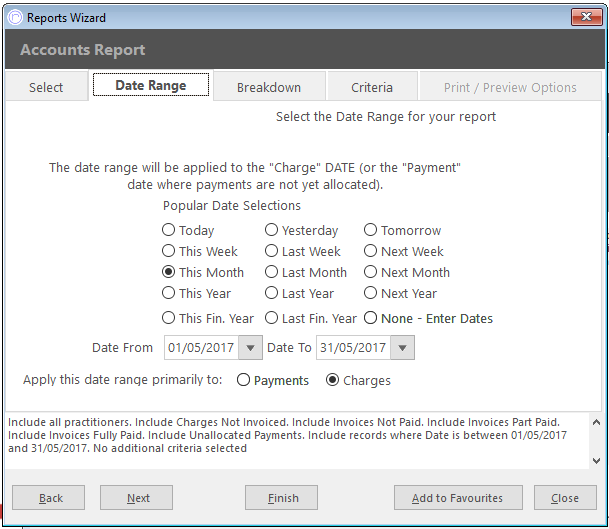Click the Reports Wizard title bar icon
The image size is (609, 529).
point(16,17)
